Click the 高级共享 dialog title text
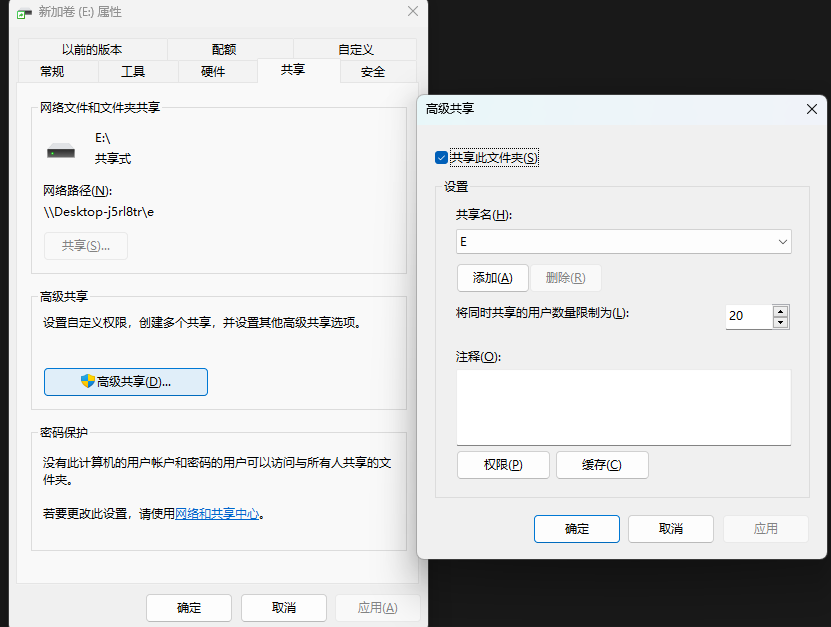 click(450, 109)
